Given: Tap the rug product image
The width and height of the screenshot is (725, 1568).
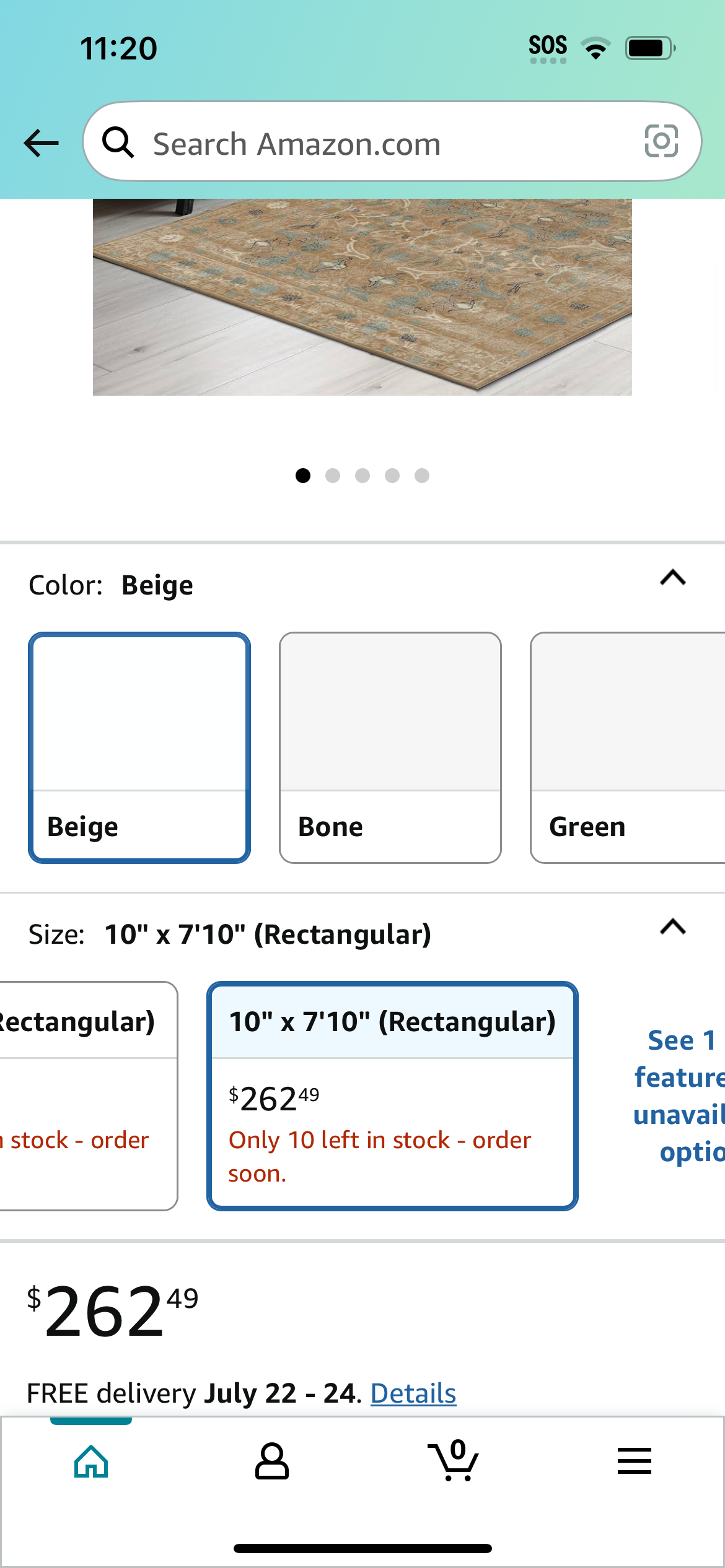Looking at the screenshot, I should [x=362, y=297].
